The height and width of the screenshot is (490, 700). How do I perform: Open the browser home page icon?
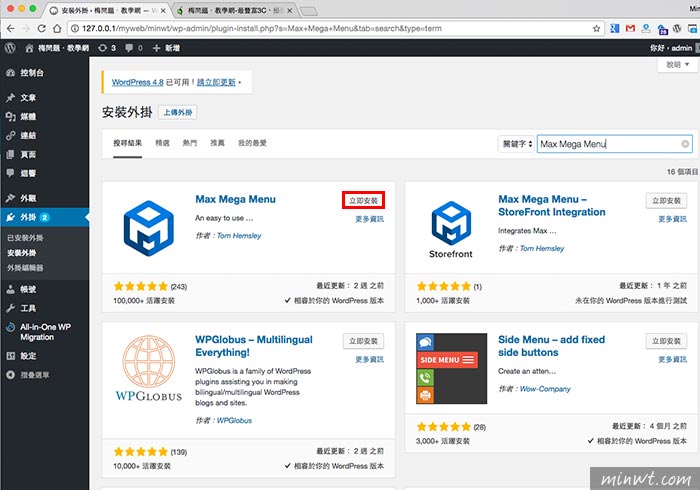(57, 29)
